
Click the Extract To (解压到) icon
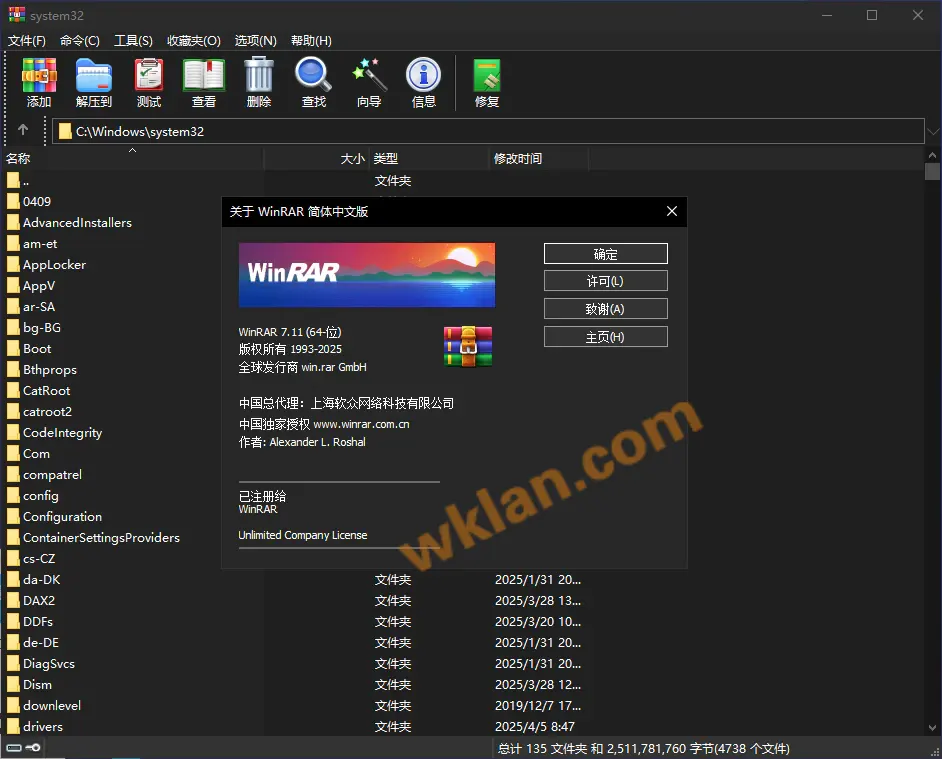tap(94, 82)
